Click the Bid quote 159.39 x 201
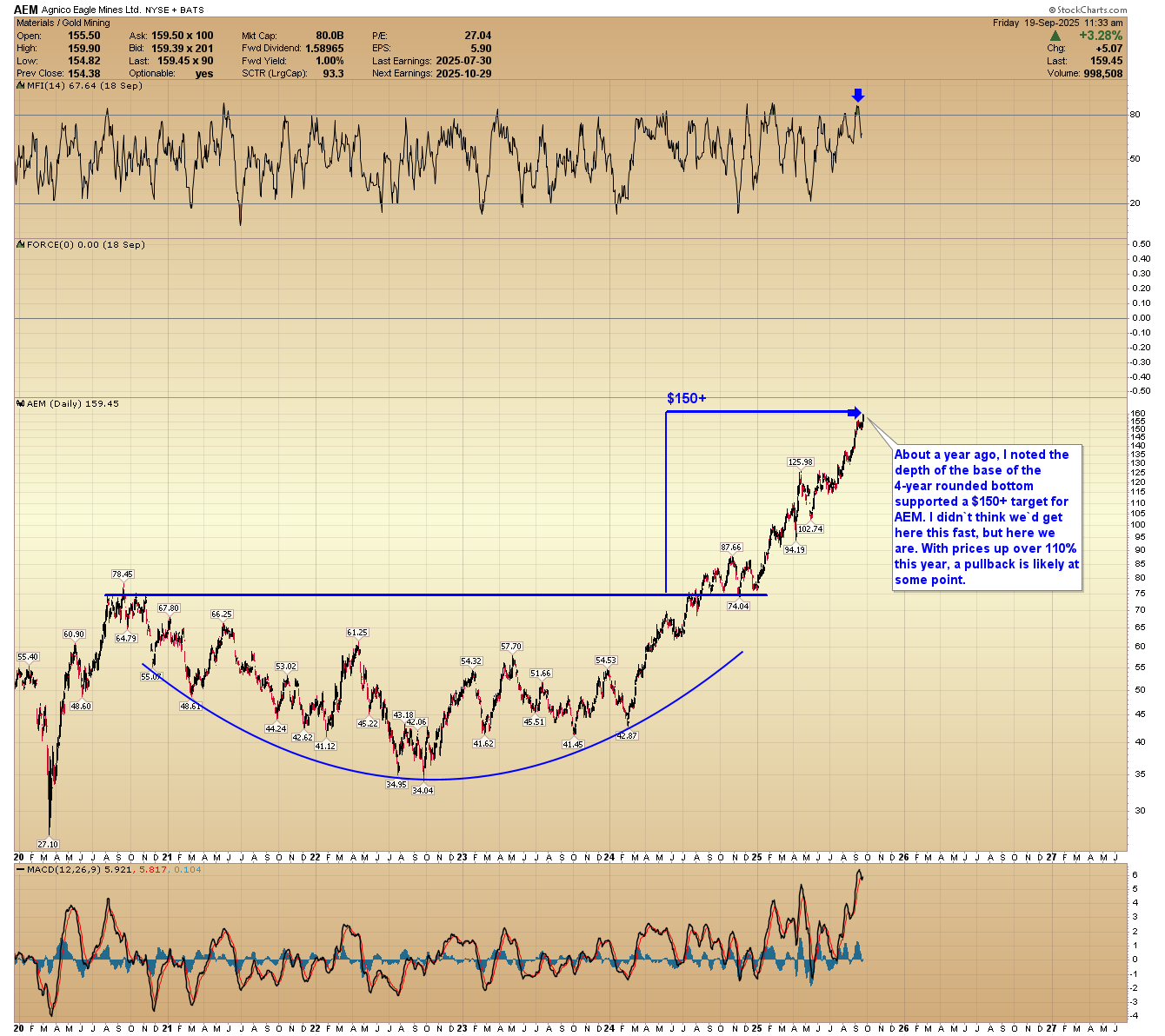1165x1036 pixels. point(183,49)
